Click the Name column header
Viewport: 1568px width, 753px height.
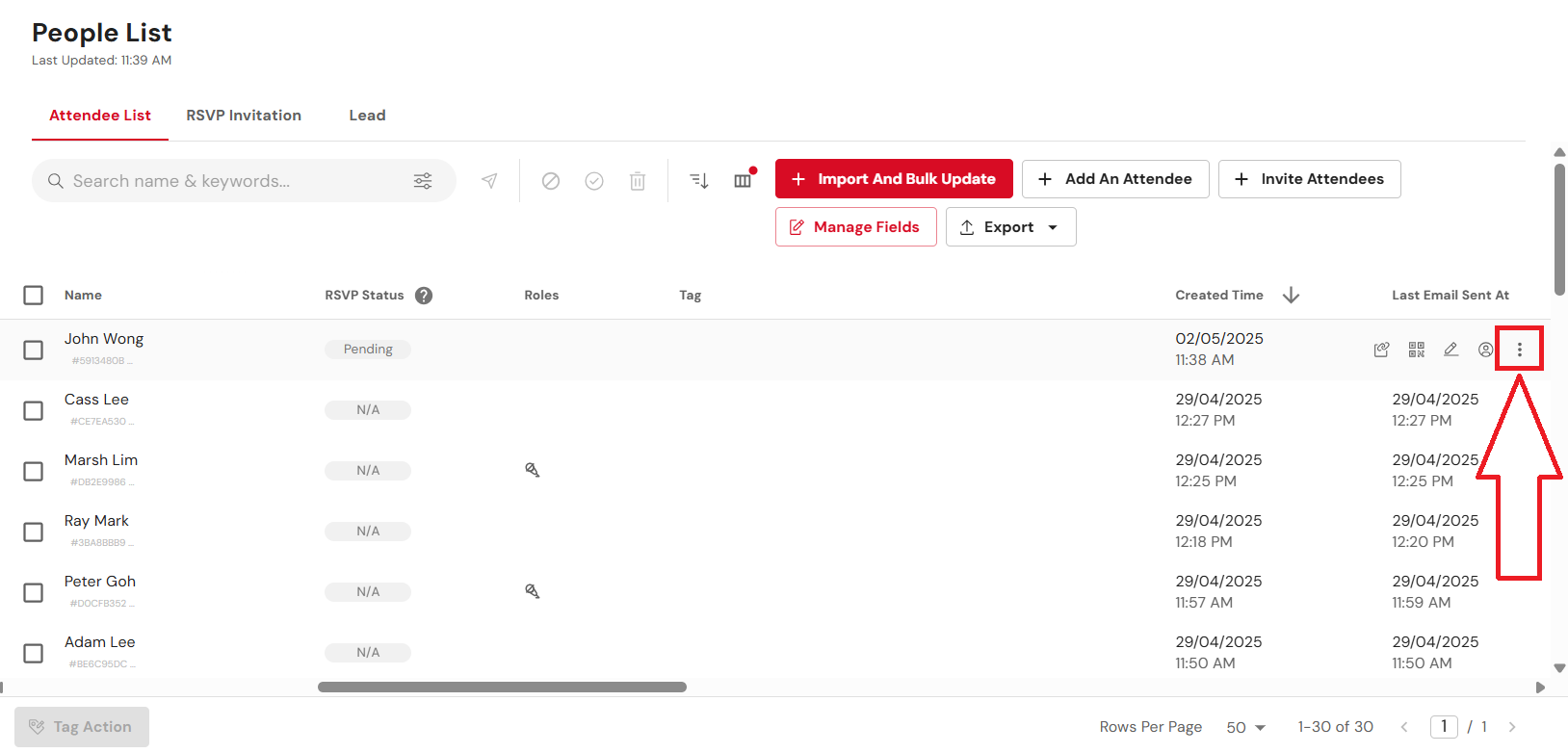tap(83, 296)
